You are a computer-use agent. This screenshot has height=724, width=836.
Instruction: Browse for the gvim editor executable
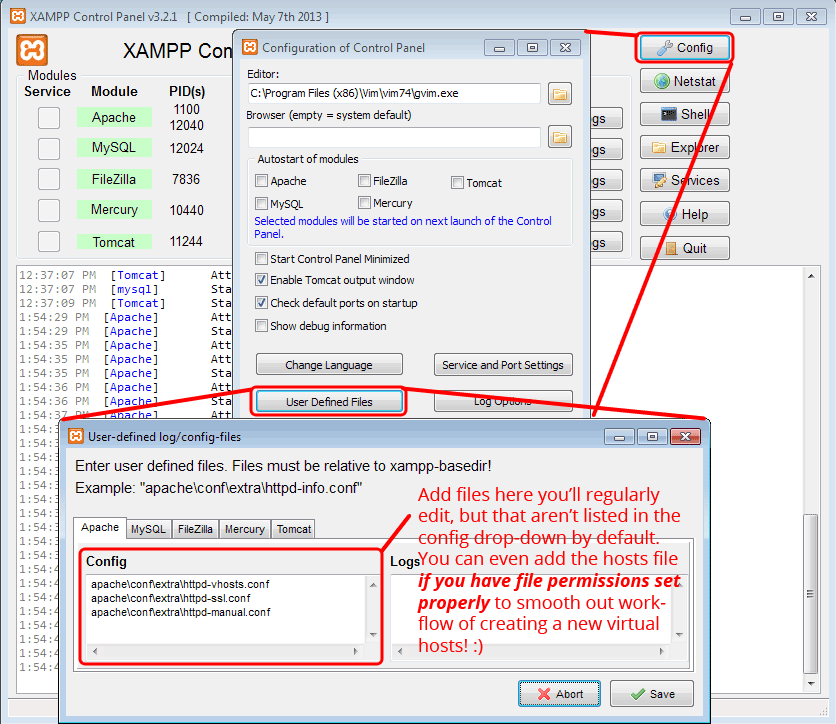click(x=559, y=93)
